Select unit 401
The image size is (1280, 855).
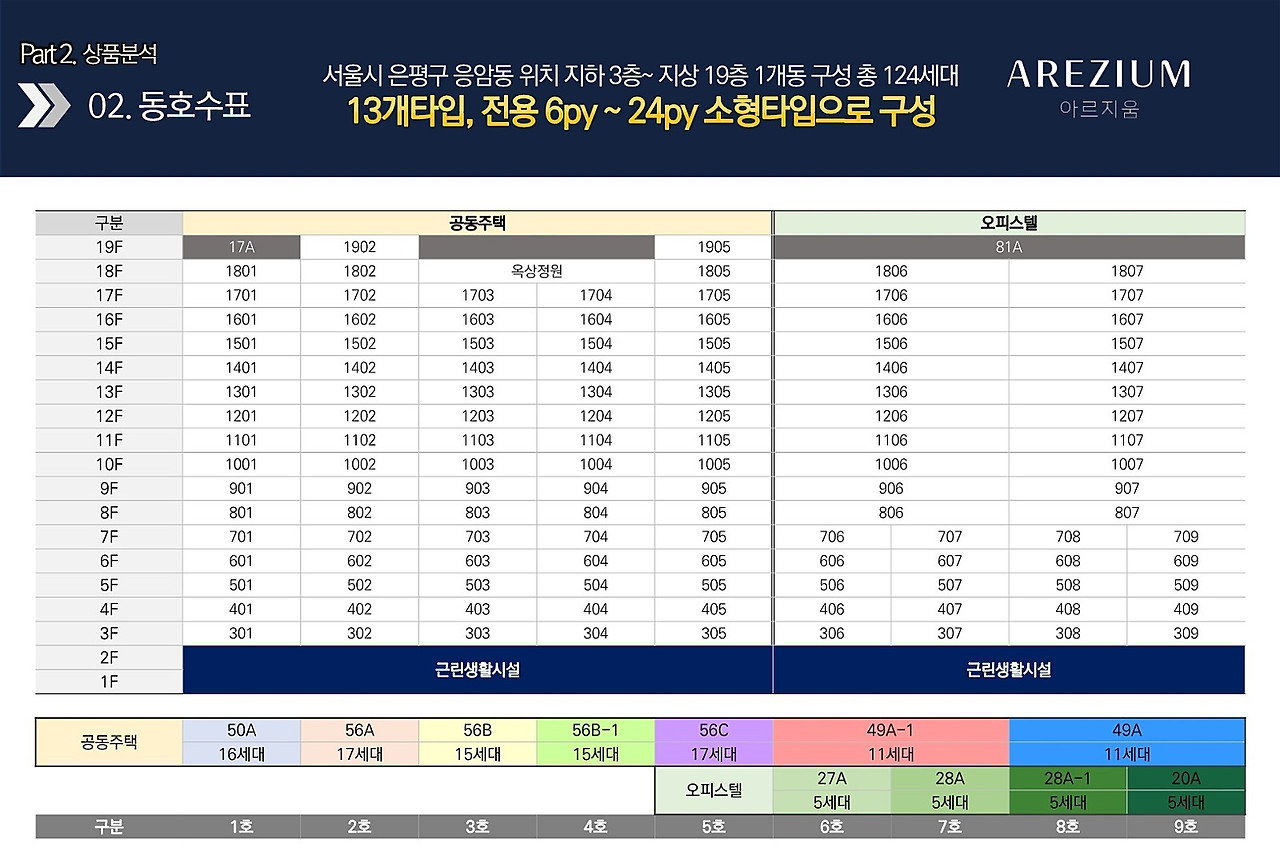point(241,609)
